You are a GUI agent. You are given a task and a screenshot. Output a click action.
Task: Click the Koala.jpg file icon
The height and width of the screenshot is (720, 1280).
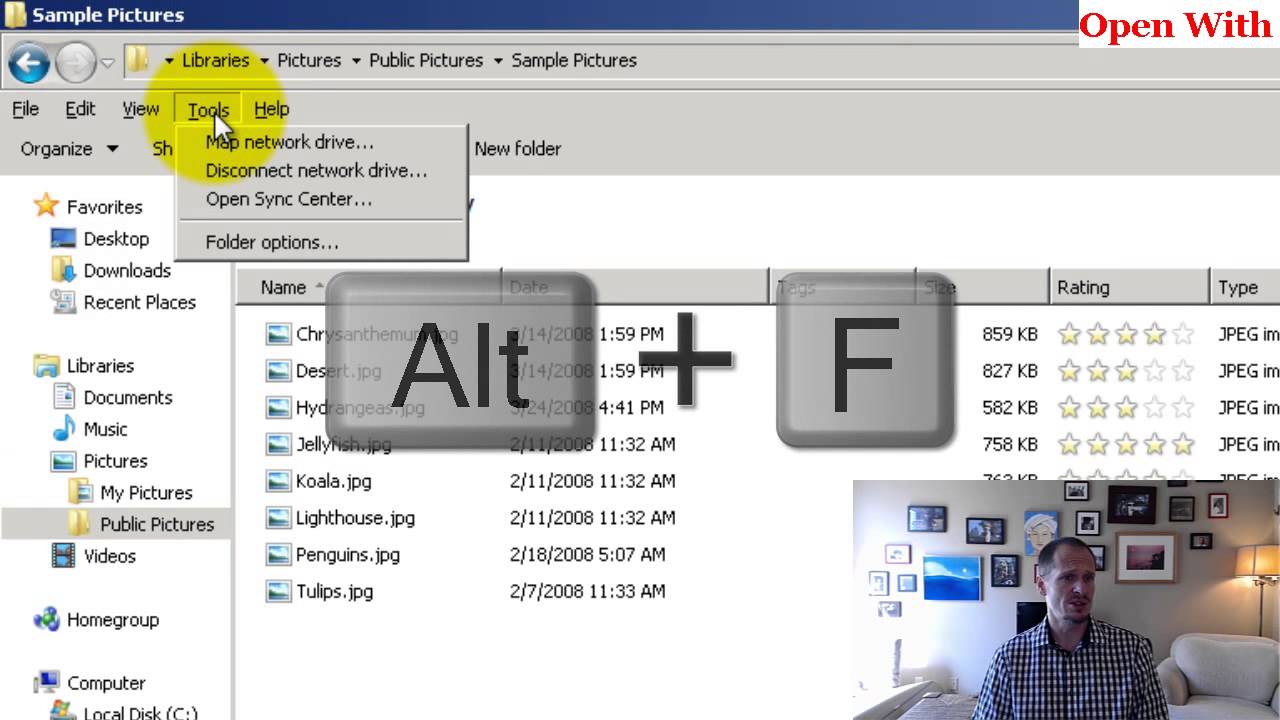pos(278,481)
